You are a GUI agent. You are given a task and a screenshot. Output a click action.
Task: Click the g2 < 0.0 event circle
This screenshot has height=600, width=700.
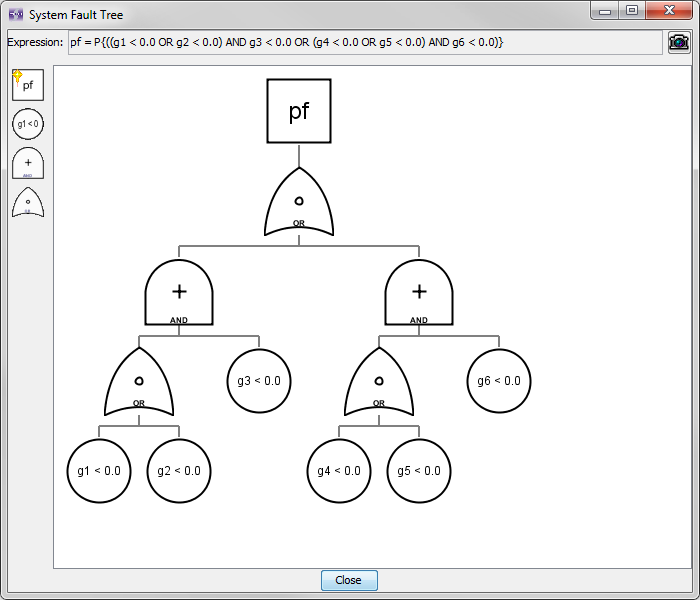(x=179, y=470)
